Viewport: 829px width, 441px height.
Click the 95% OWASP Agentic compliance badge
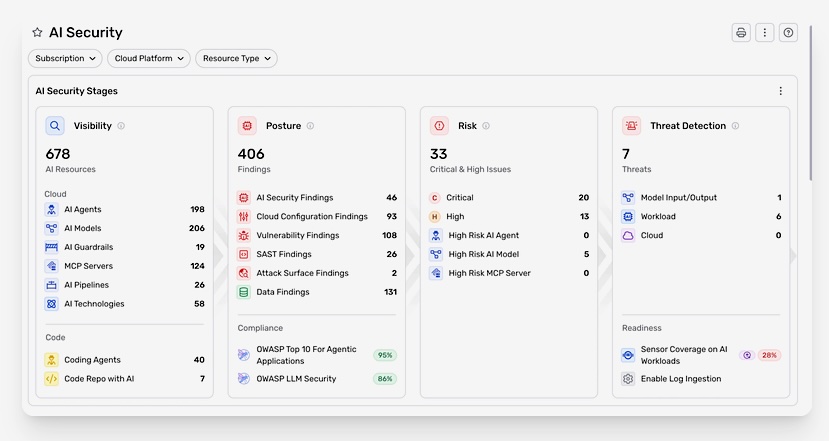point(385,355)
